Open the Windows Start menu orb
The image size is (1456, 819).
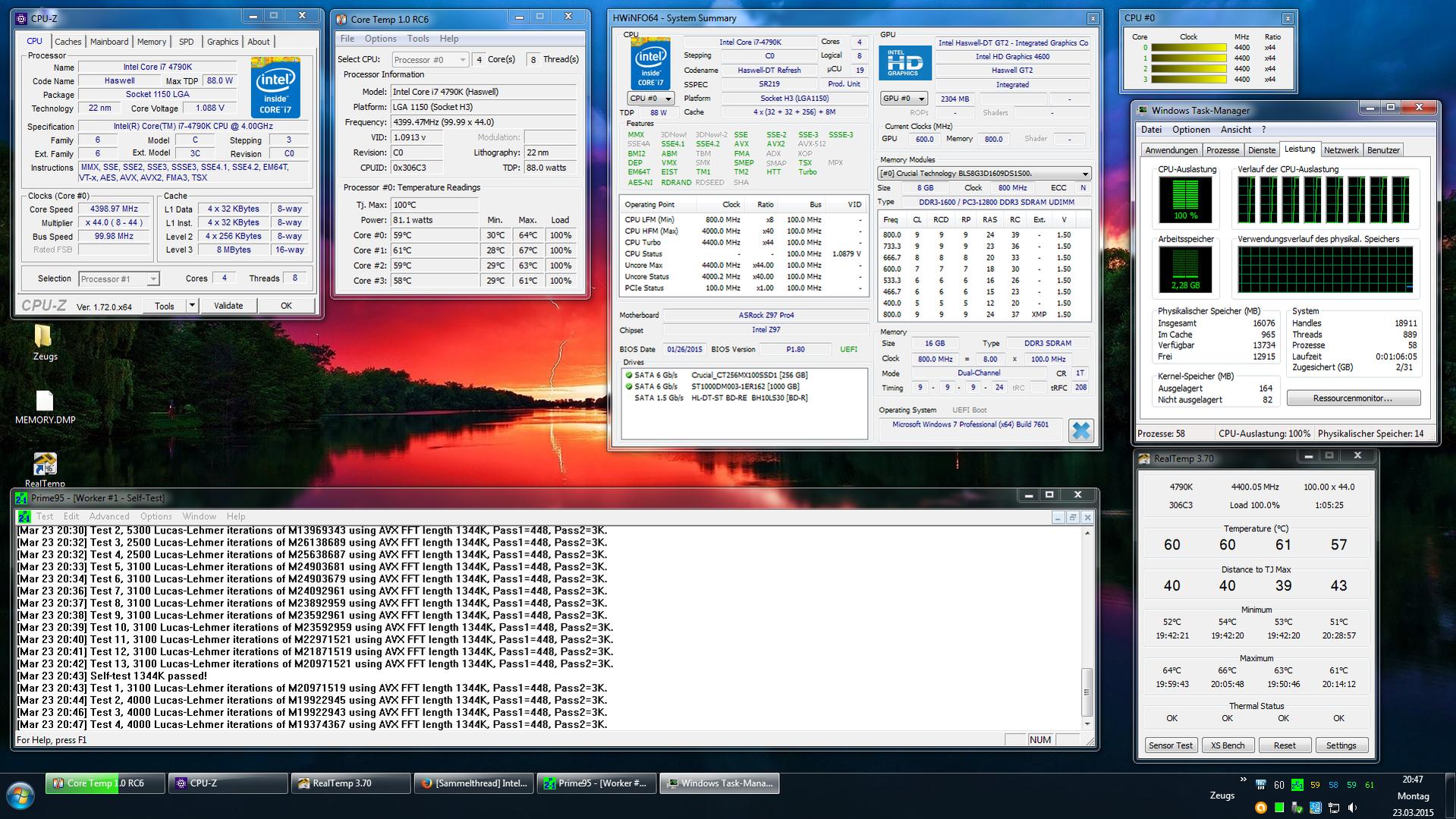tap(20, 797)
